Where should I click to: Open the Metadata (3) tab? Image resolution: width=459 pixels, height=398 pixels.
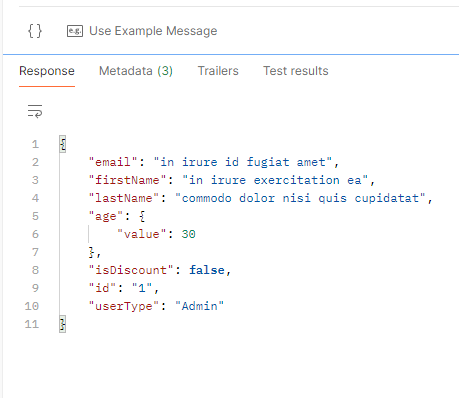click(x=136, y=71)
